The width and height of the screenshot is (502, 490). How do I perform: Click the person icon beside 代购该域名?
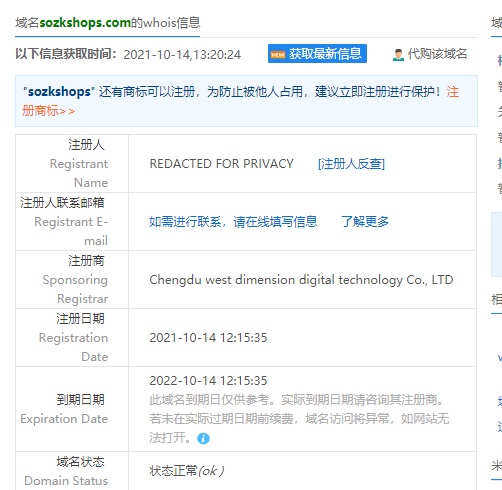[398, 55]
